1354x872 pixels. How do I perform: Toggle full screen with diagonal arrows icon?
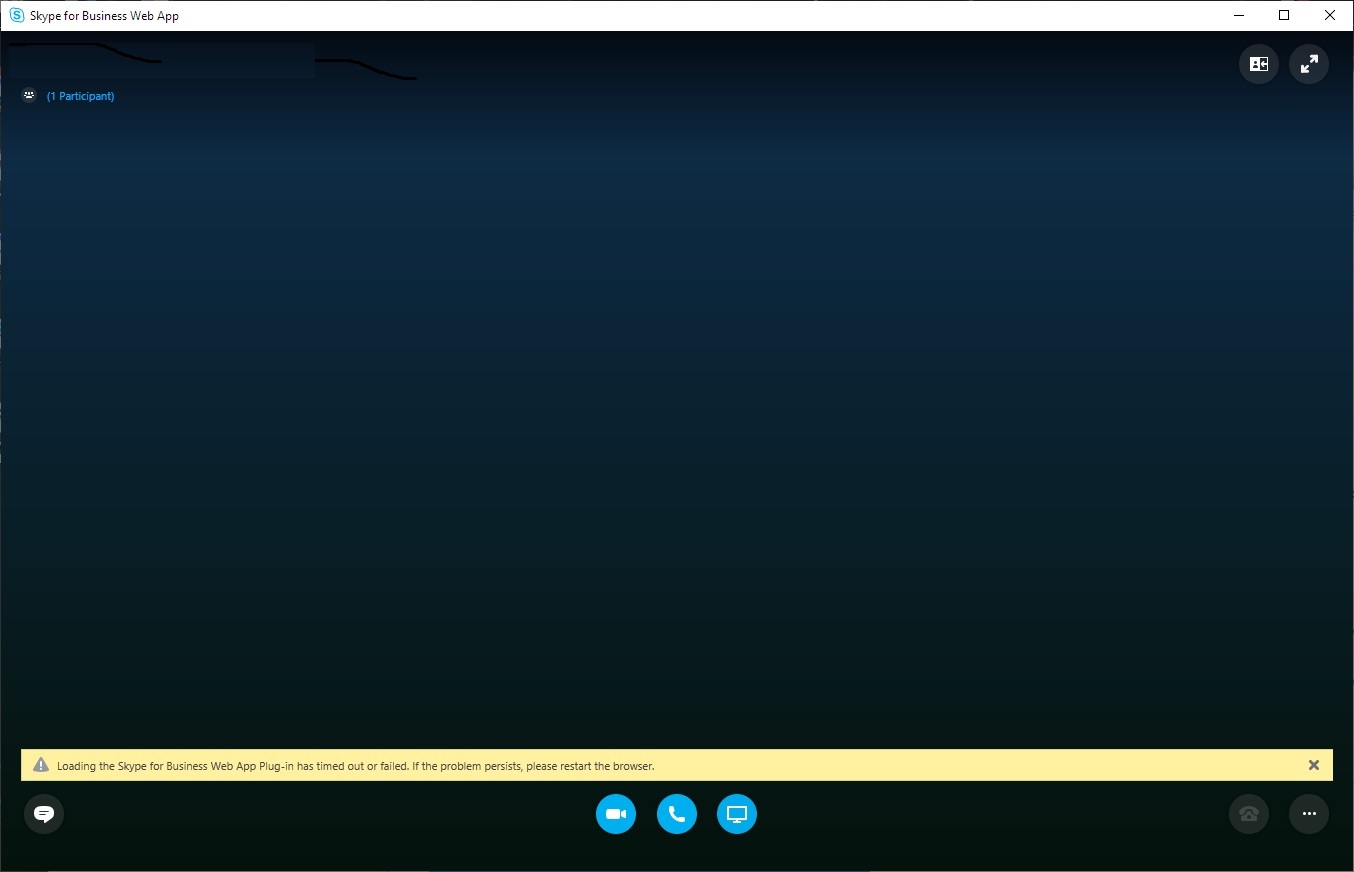pos(1309,64)
